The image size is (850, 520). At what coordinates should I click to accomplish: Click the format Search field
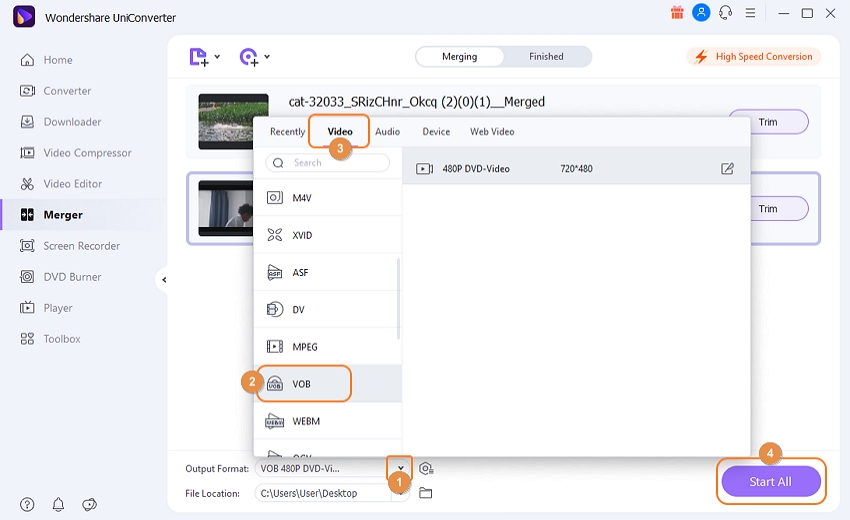point(327,163)
